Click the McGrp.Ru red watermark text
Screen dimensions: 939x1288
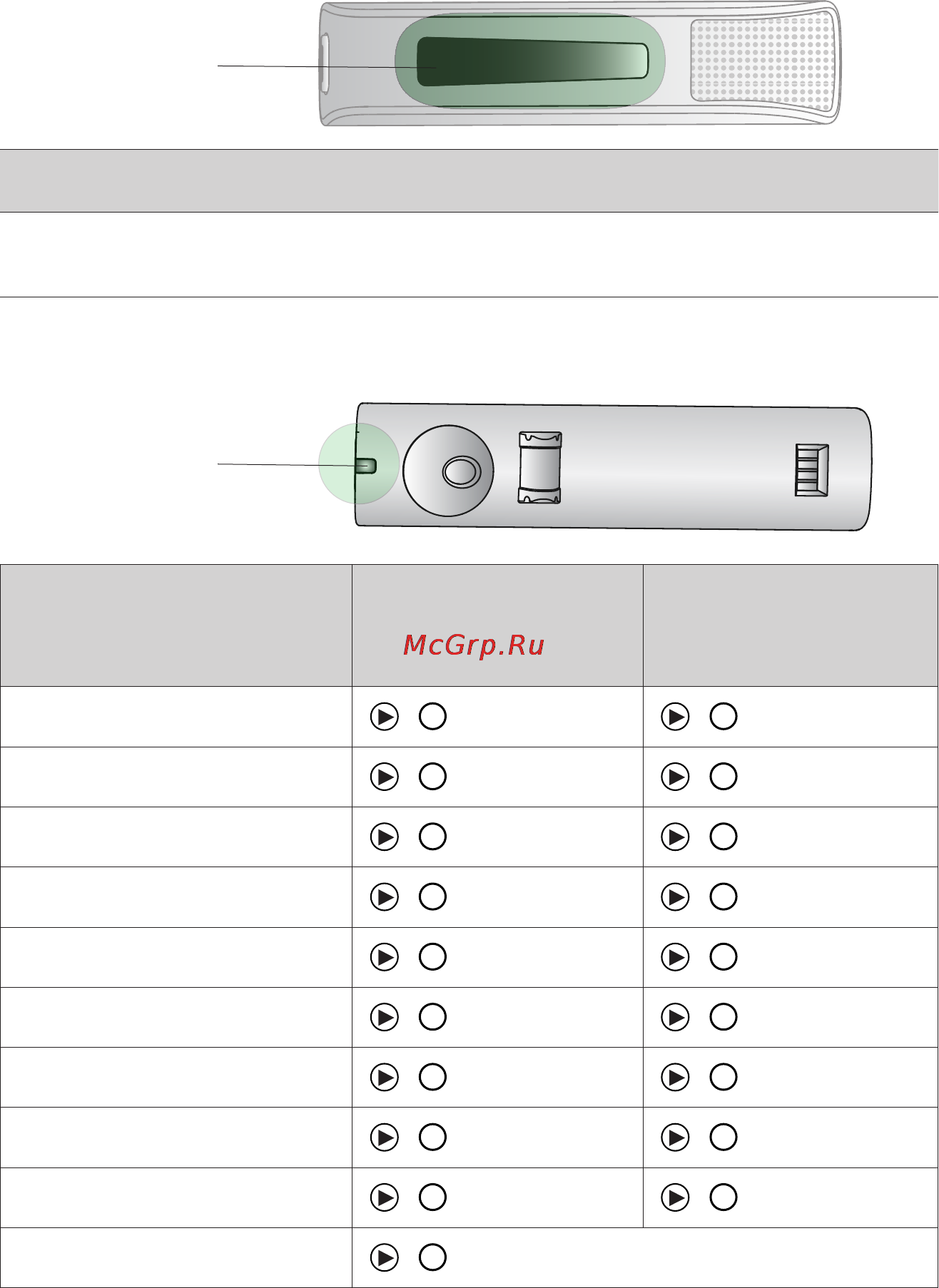(474, 645)
